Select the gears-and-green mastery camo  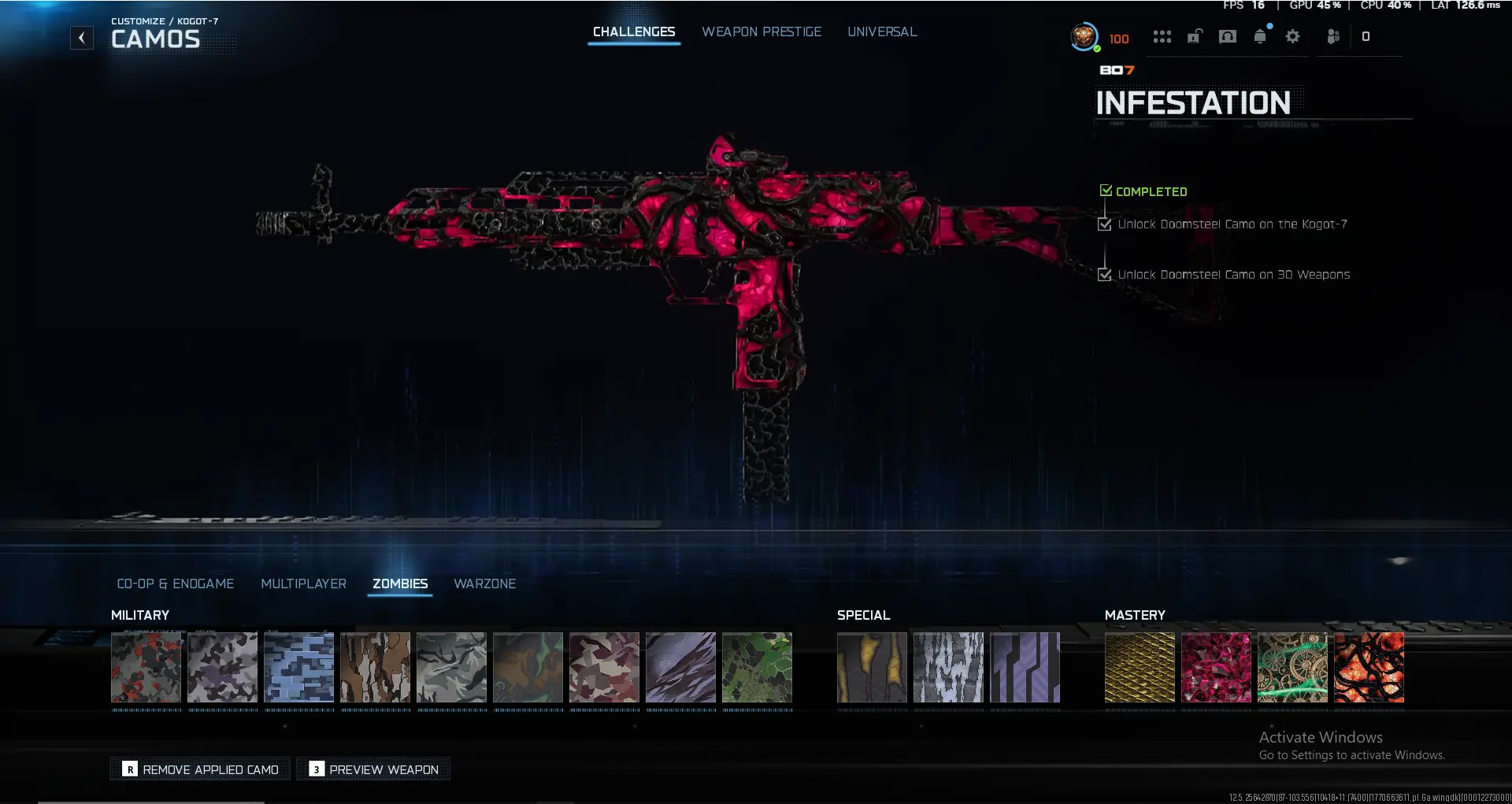click(x=1293, y=667)
